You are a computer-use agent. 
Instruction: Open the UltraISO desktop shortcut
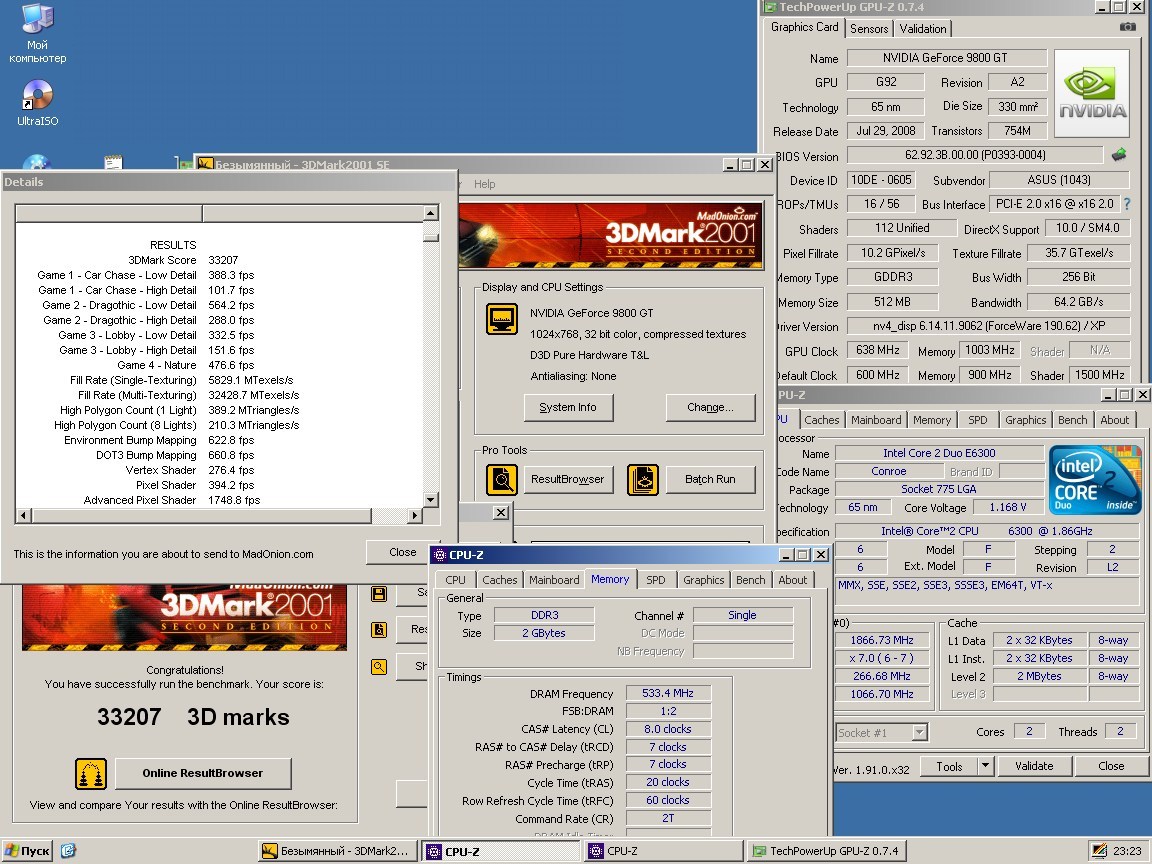[37, 103]
